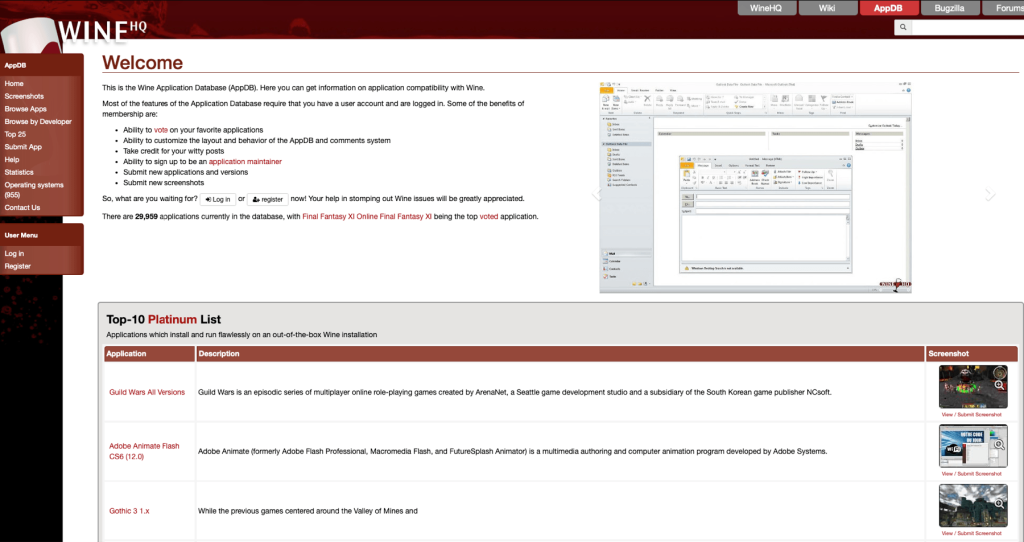Click Log in under User Menu

click(x=14, y=253)
